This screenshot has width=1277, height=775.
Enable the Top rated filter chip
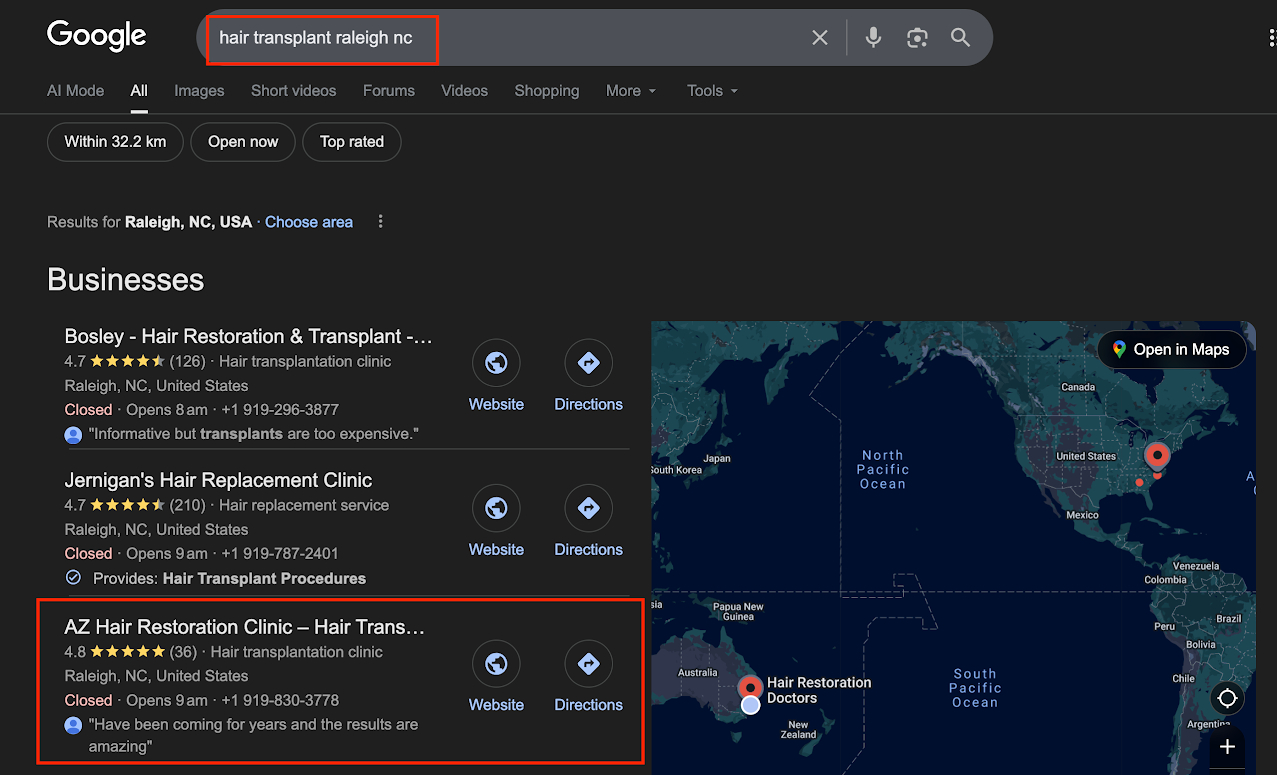pos(352,142)
